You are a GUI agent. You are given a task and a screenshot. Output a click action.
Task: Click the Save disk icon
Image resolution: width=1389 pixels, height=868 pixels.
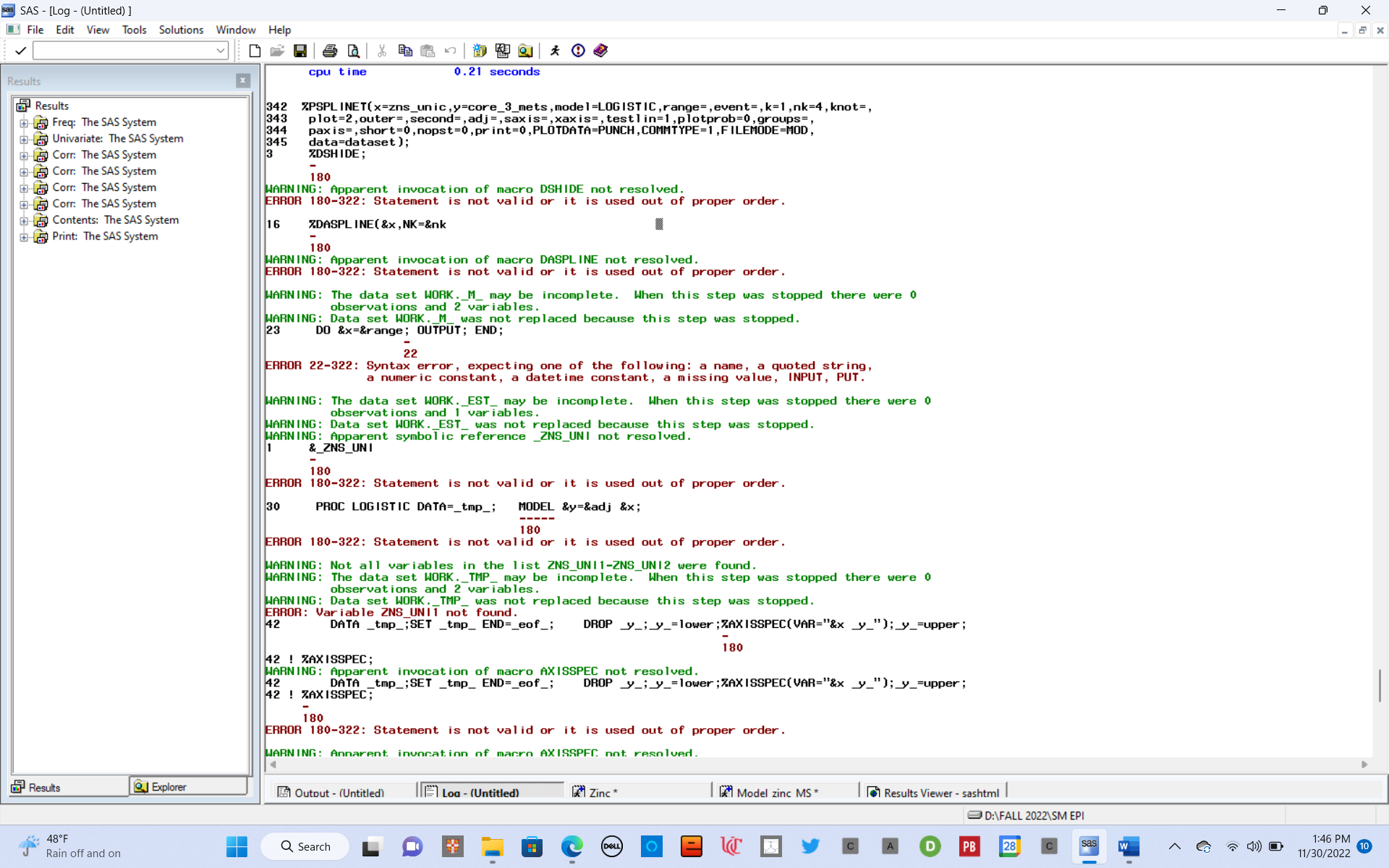(x=300, y=51)
